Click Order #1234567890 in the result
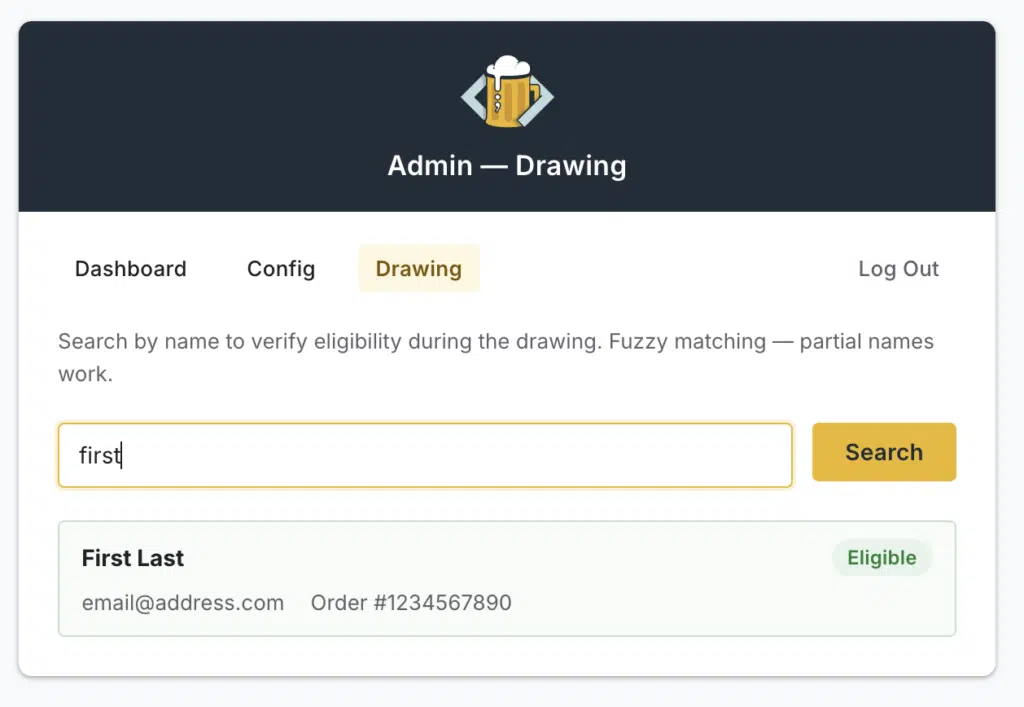The image size is (1024, 707). [x=411, y=603]
